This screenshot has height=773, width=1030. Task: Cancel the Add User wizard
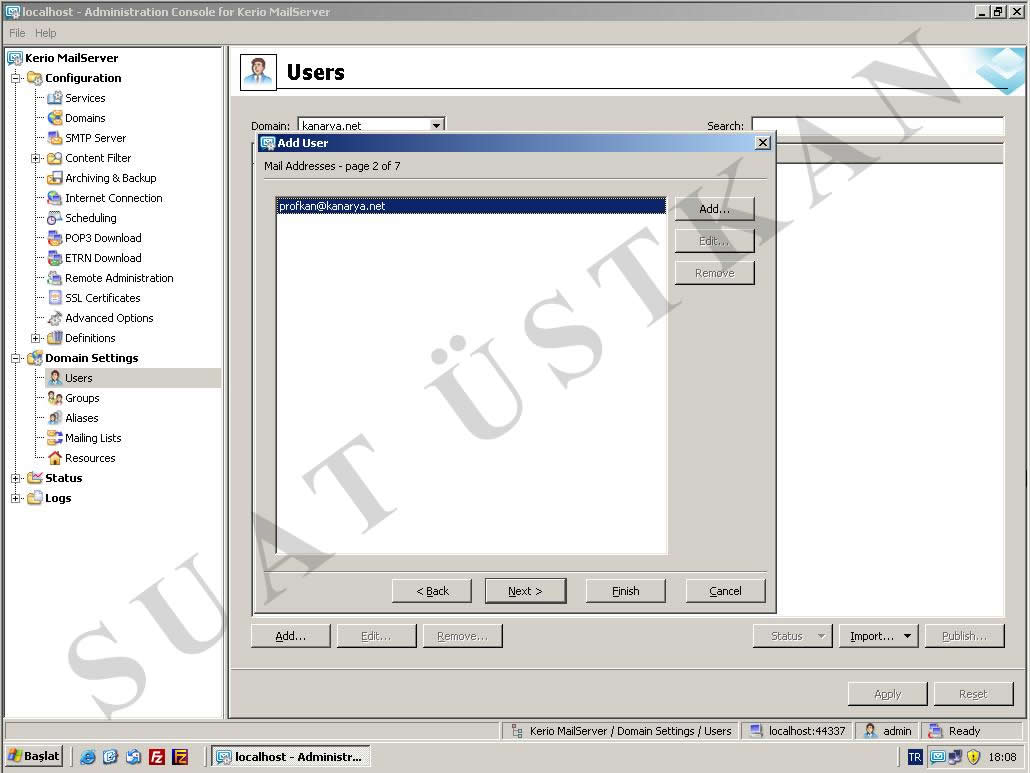tap(726, 591)
